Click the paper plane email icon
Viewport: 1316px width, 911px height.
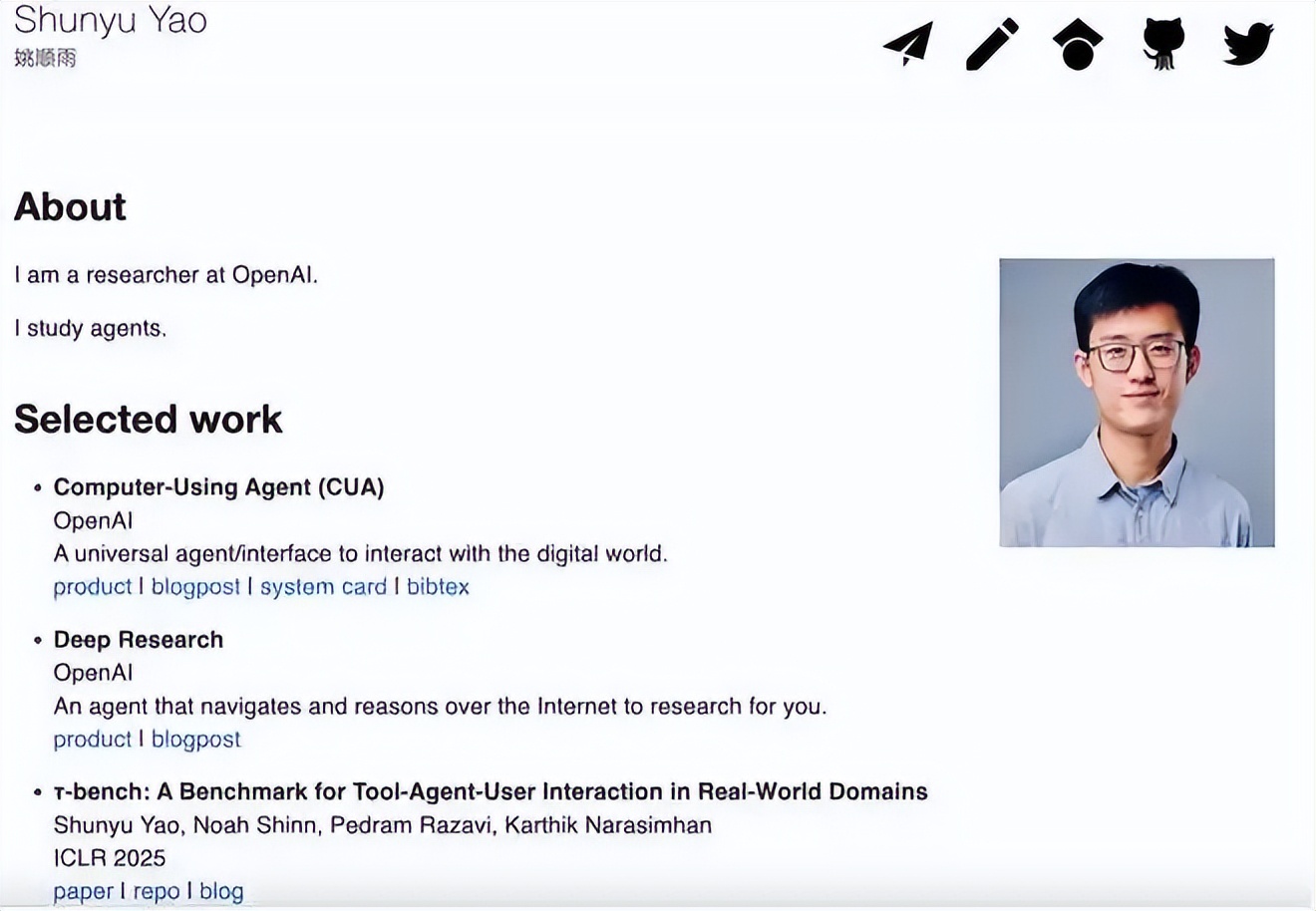[x=908, y=44]
